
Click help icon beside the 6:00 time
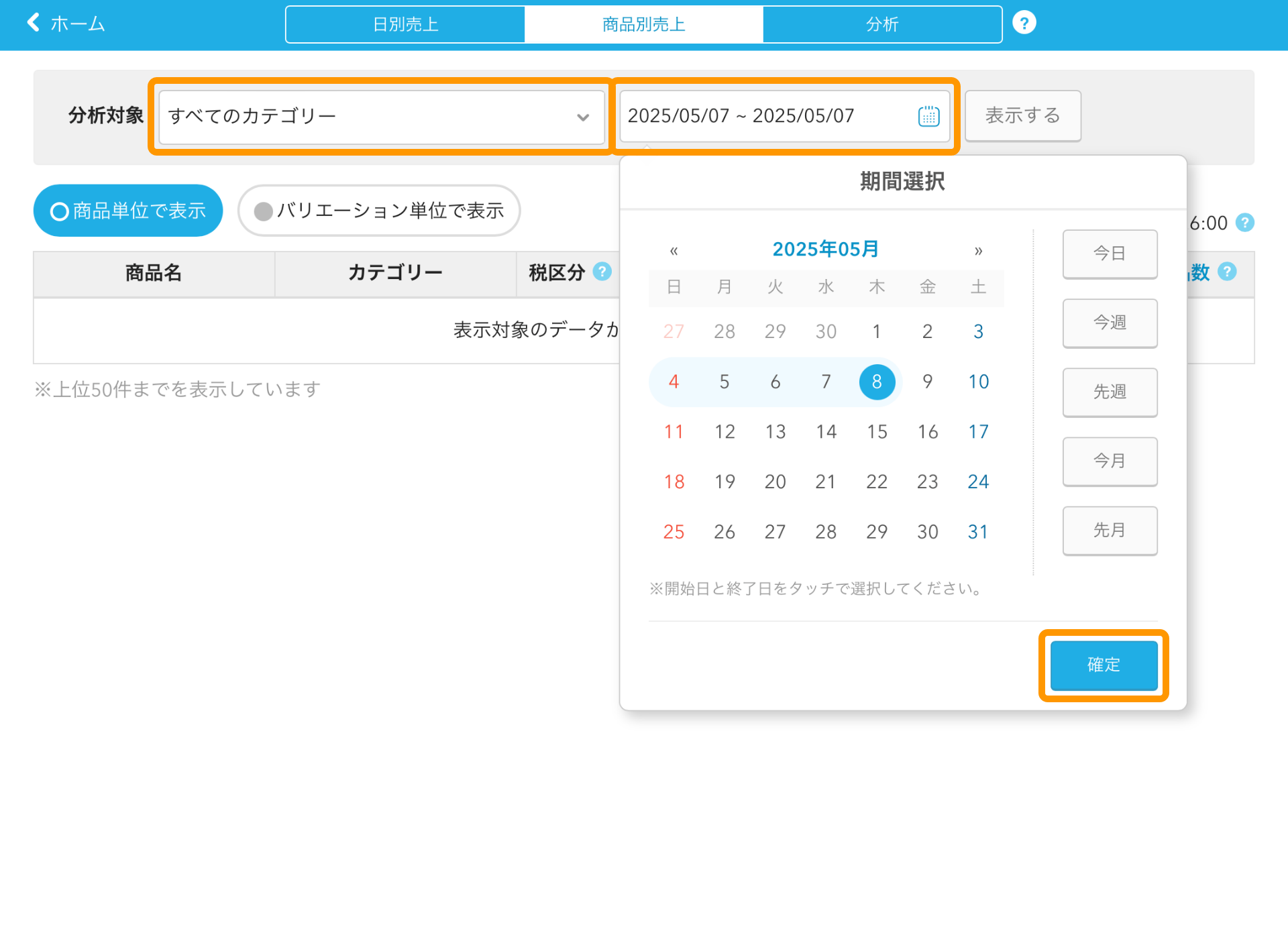(x=1245, y=223)
